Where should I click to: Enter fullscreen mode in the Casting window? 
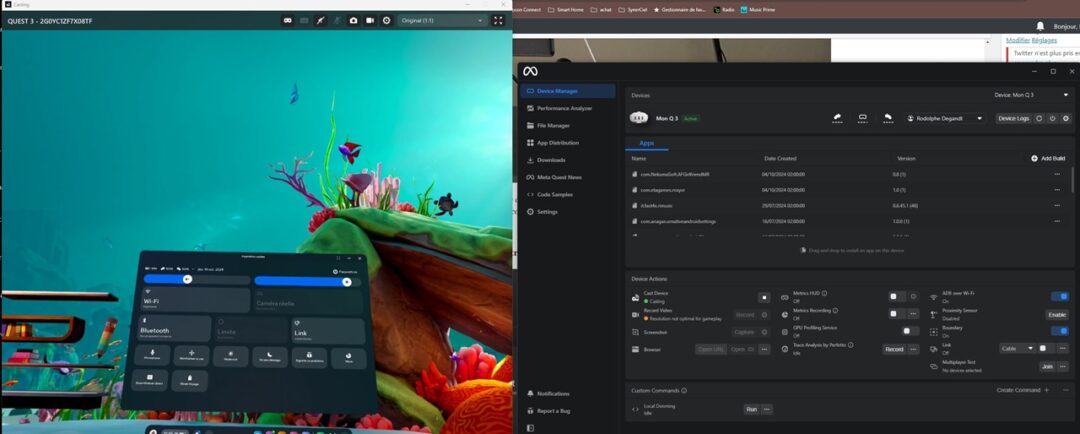498,21
